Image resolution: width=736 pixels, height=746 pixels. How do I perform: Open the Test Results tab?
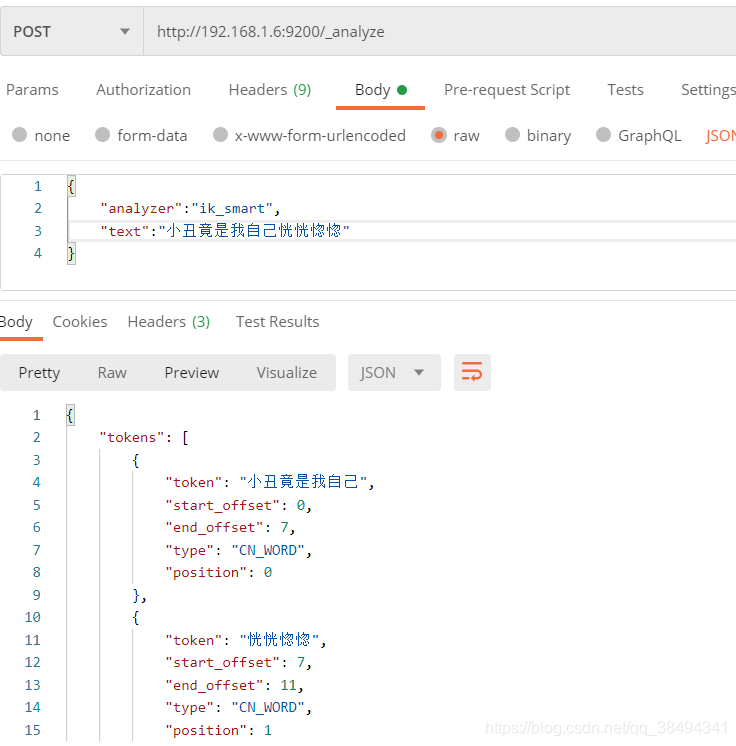(x=277, y=322)
